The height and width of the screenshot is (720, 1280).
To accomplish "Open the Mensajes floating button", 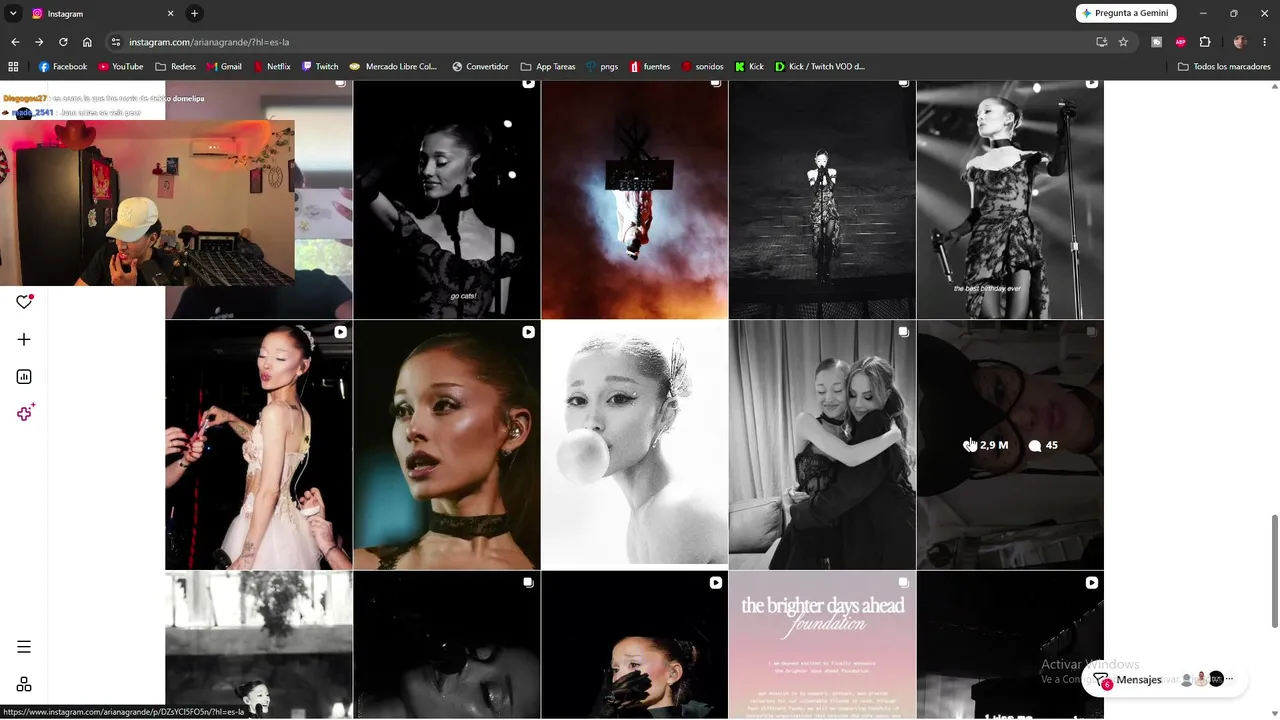I will (x=1127, y=680).
